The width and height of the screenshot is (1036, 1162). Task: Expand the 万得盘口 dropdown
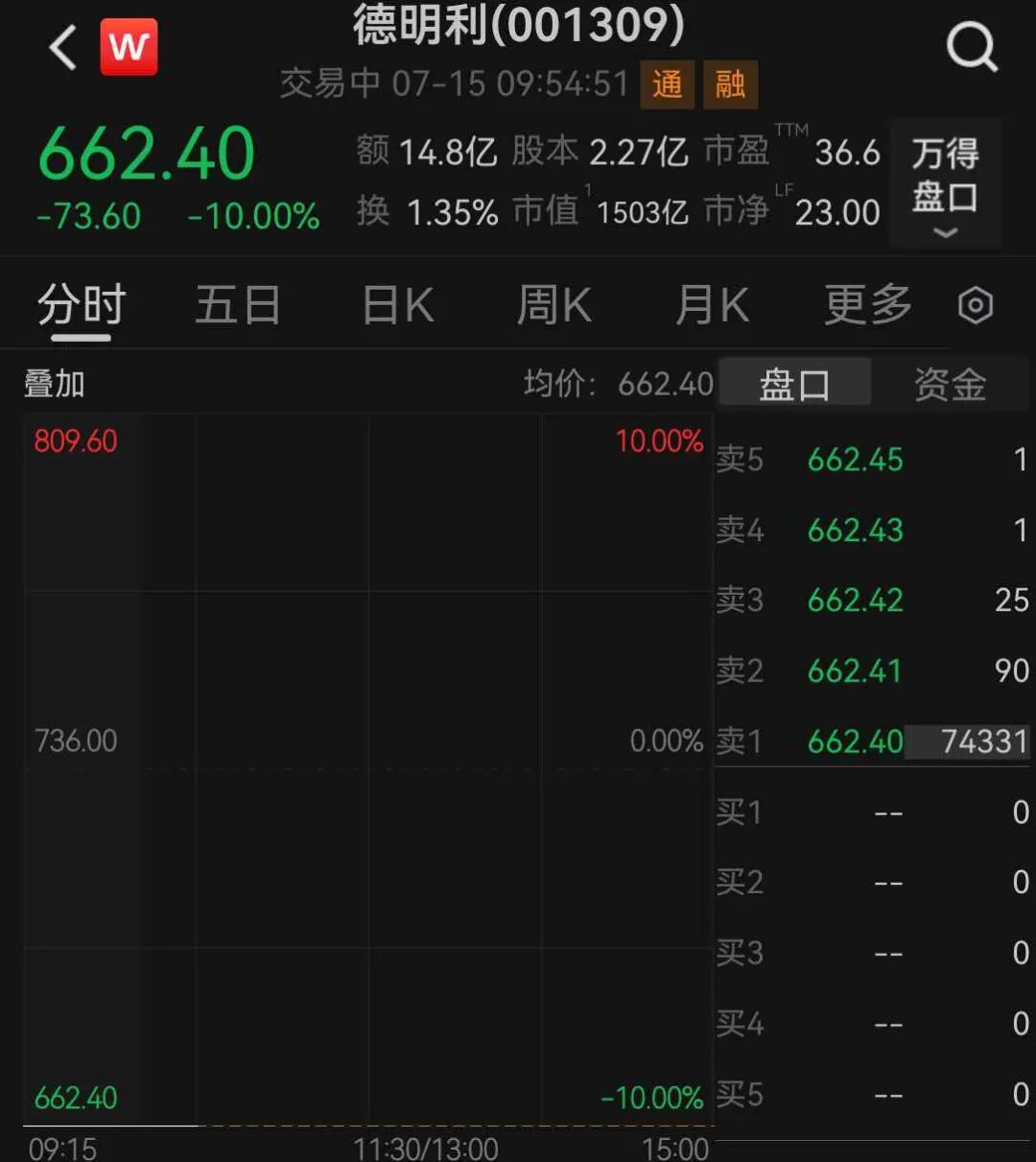(945, 183)
